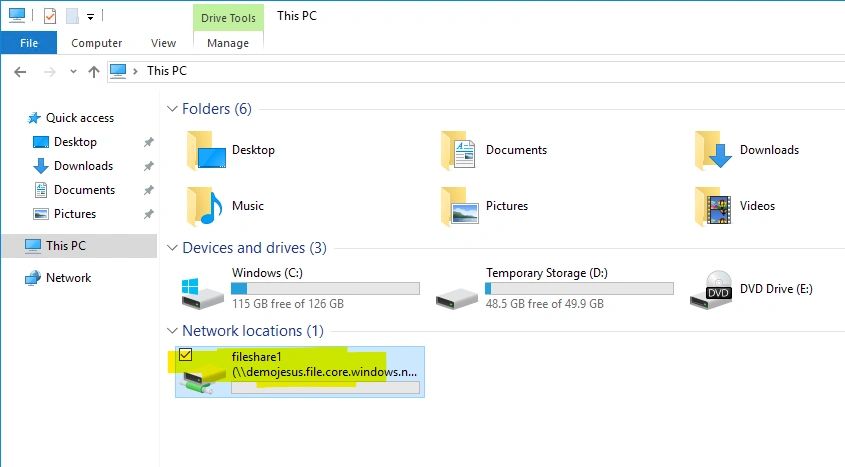This screenshot has height=467, width=845.
Task: Switch to the View ribbon tab
Action: pos(163,43)
